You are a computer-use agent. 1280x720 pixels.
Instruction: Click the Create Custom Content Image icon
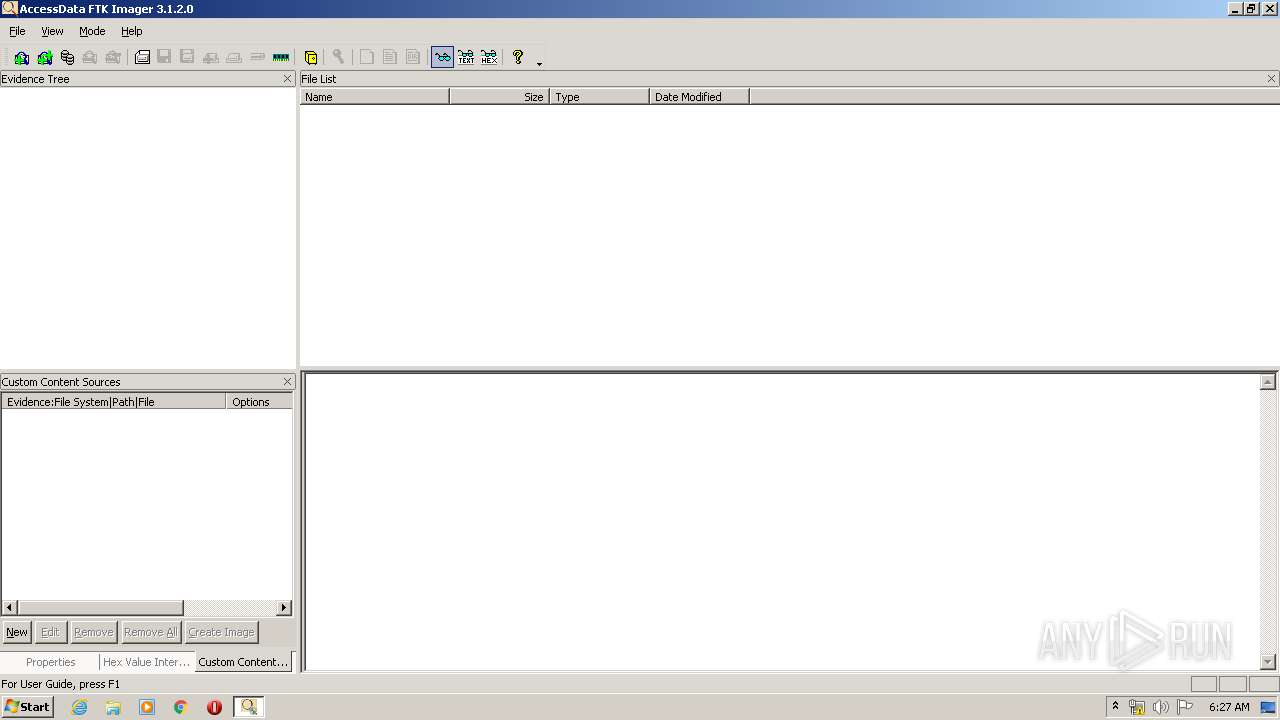point(233,57)
